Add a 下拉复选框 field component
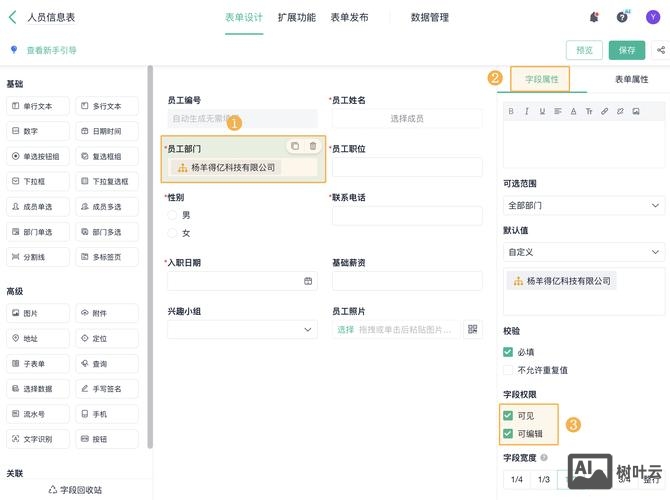This screenshot has width=670, height=500. point(107,182)
